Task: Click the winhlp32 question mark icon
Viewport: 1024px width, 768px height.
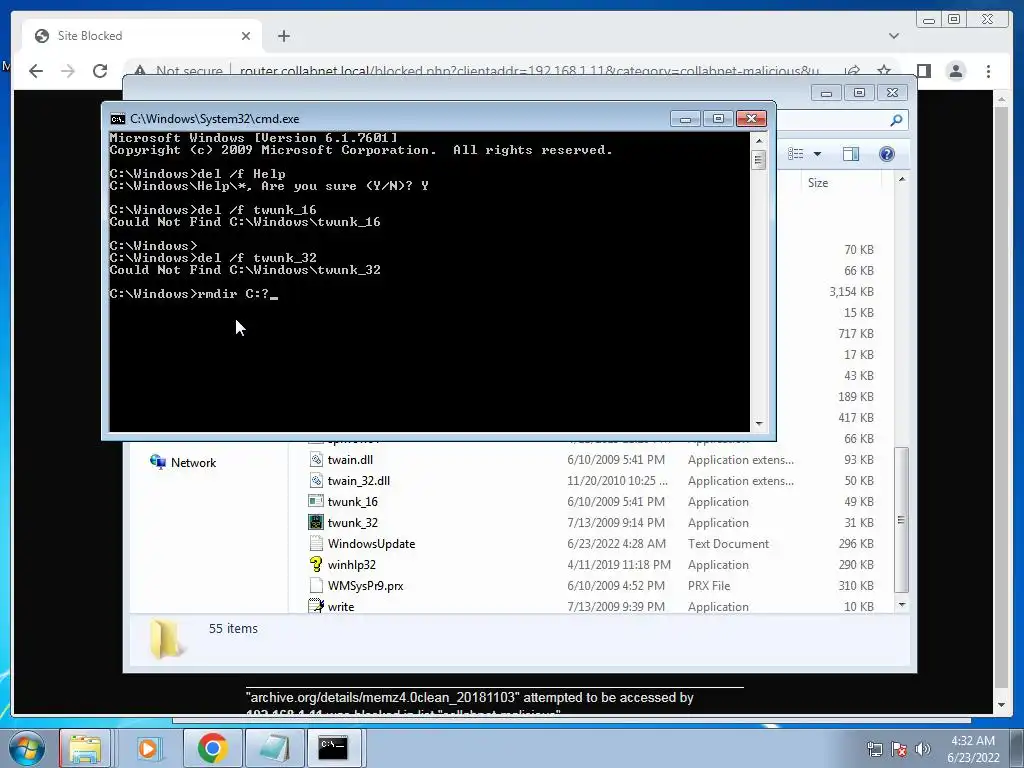Action: [316, 564]
